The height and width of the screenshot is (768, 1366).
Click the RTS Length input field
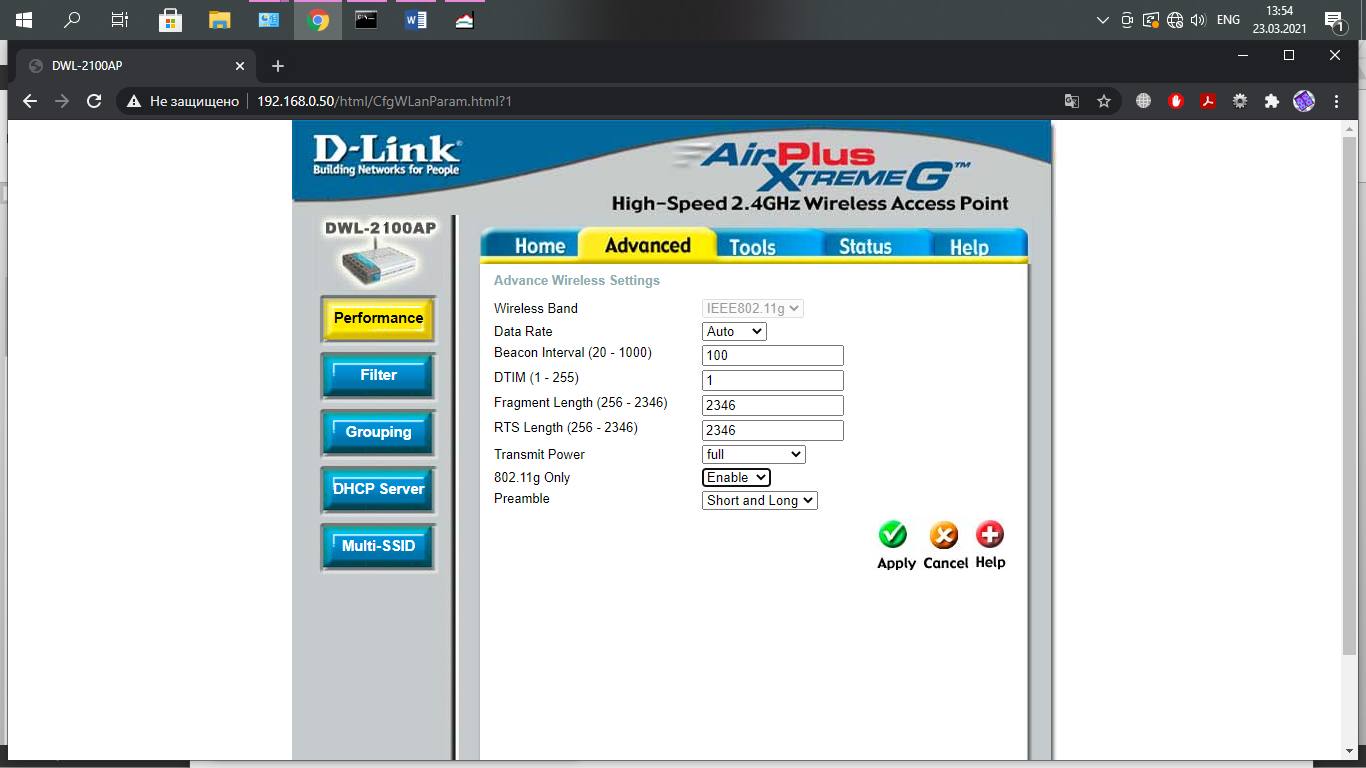[773, 430]
